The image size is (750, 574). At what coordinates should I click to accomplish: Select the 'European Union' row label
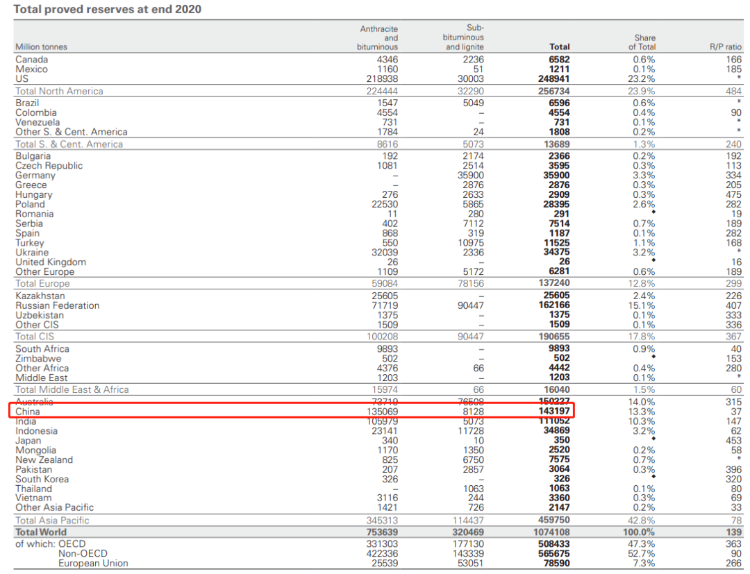[x=91, y=563]
